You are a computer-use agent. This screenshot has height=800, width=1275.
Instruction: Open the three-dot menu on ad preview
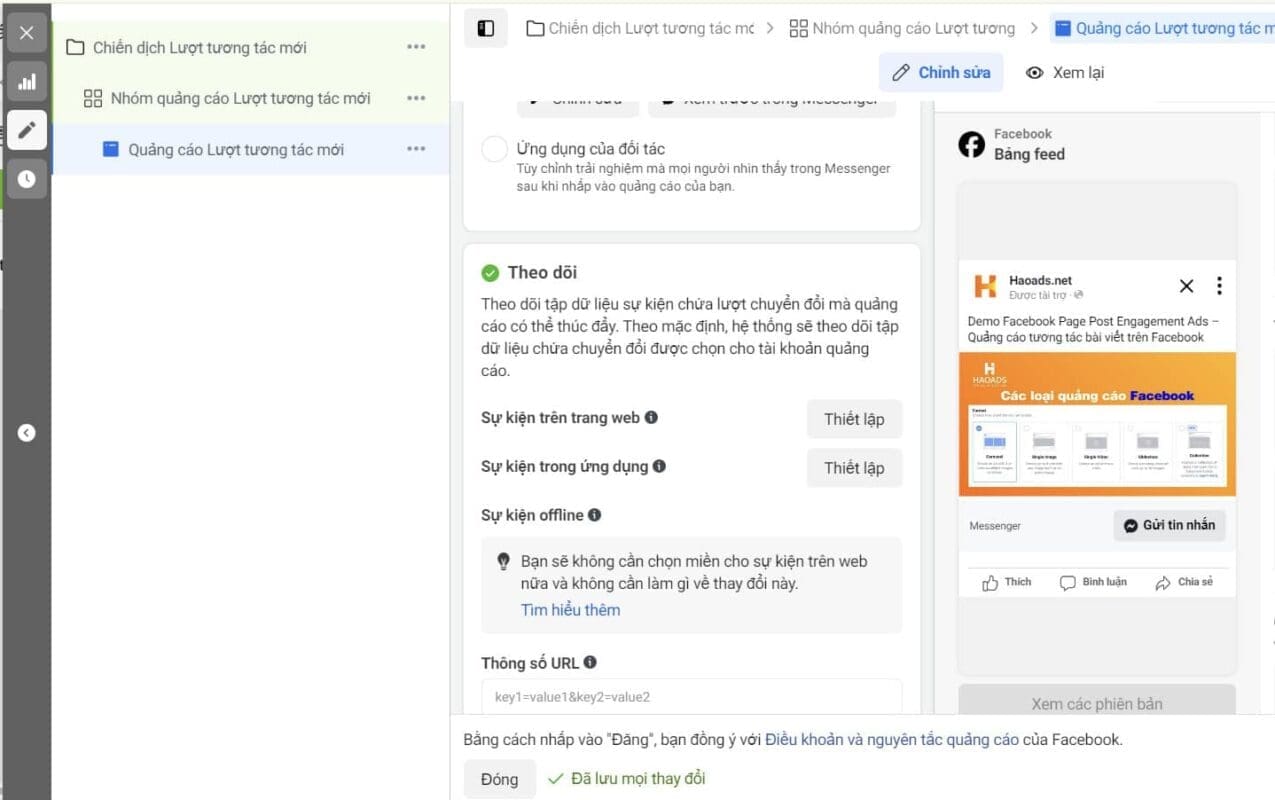point(1219,286)
